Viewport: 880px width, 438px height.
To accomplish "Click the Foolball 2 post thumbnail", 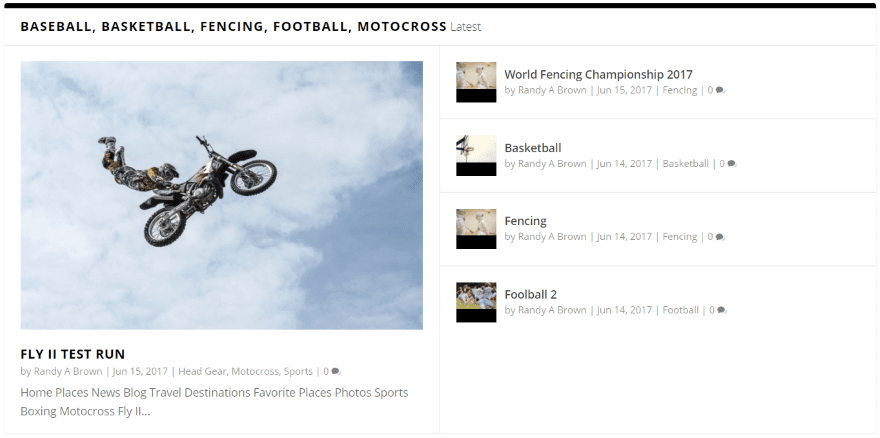I will tap(476, 302).
